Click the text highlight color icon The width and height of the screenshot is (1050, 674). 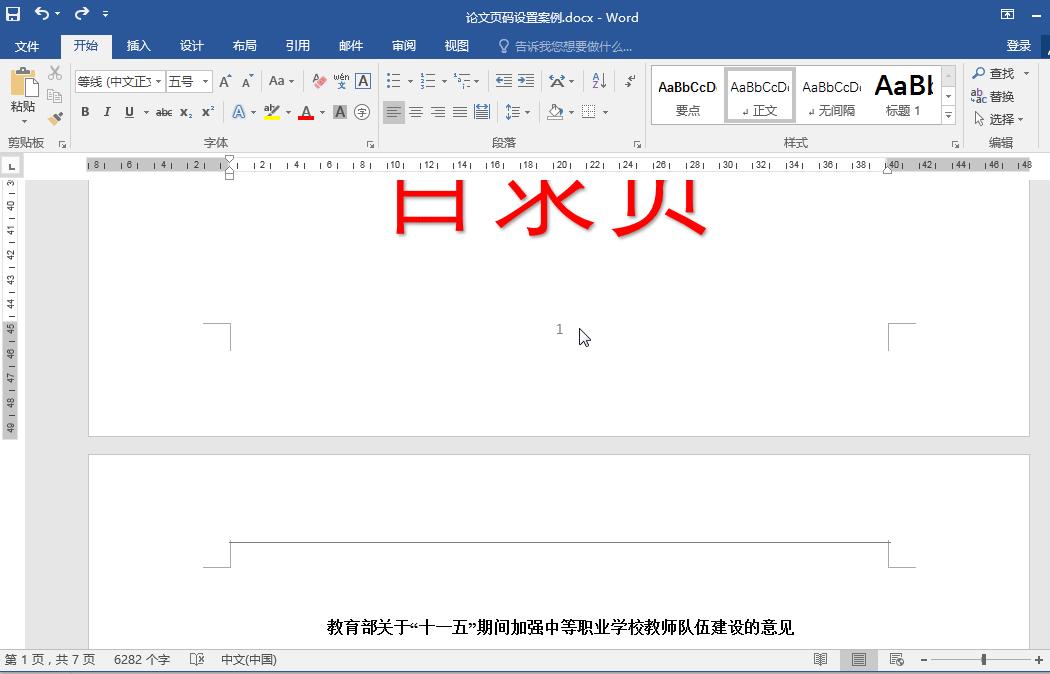click(270, 111)
